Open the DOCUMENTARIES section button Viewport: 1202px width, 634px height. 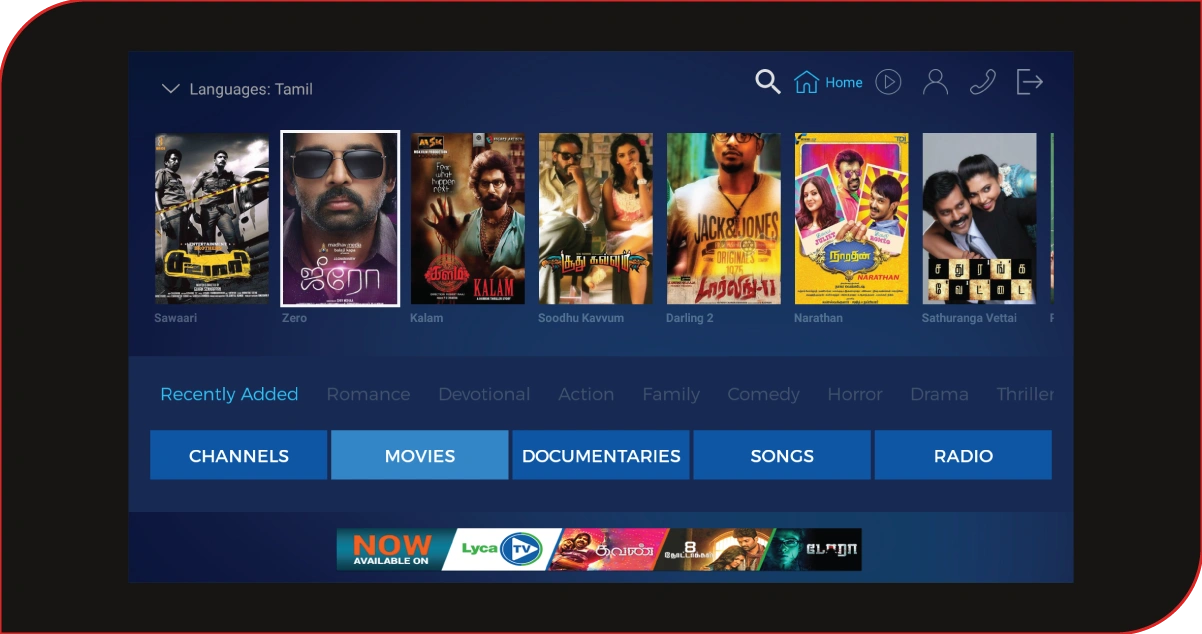(601, 455)
